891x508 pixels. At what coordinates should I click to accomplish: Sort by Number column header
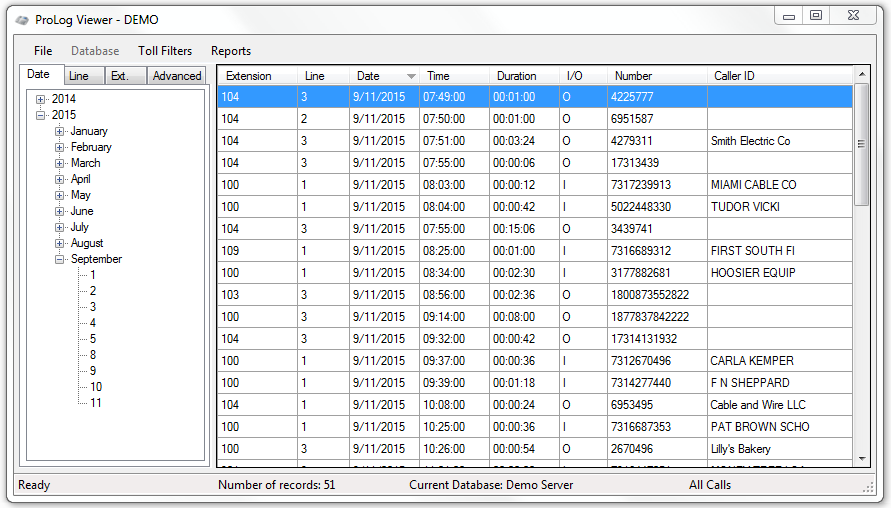pos(657,76)
